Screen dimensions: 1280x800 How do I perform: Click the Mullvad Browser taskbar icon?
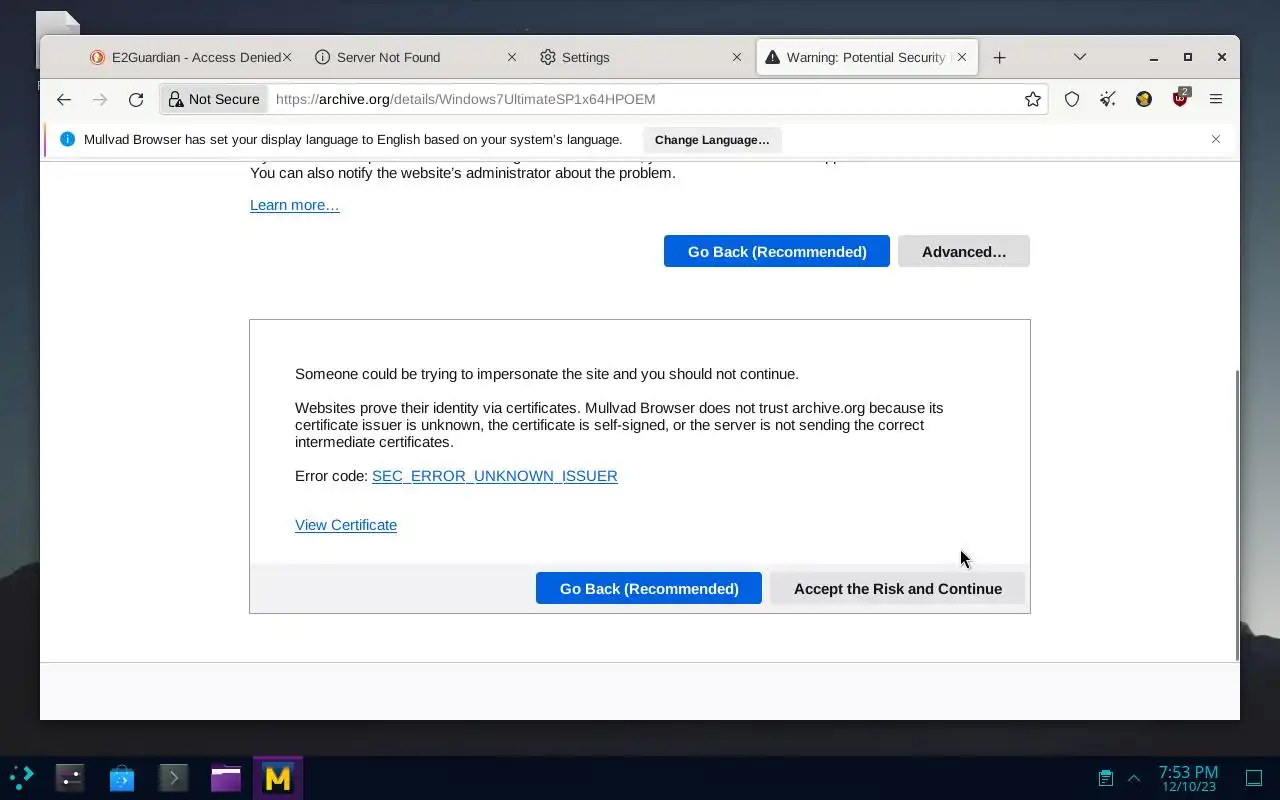click(x=278, y=777)
